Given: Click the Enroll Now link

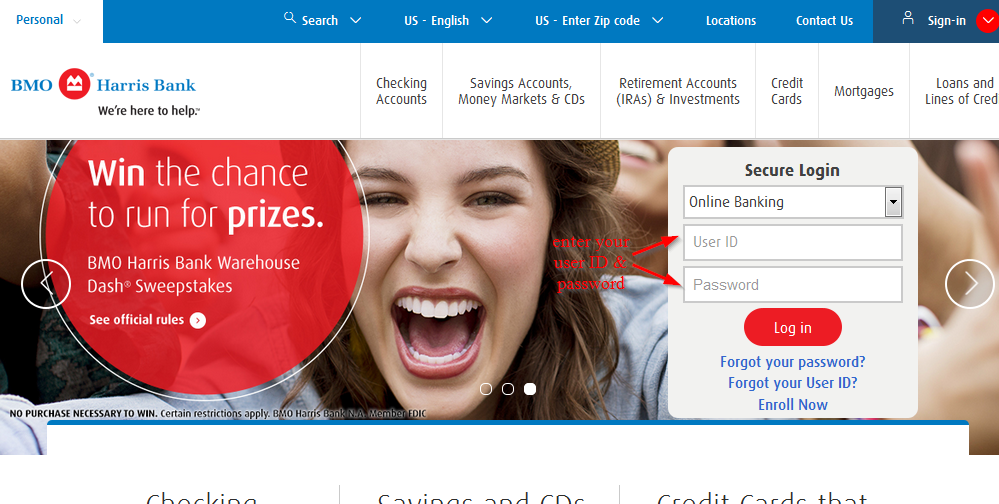Looking at the screenshot, I should 793,405.
